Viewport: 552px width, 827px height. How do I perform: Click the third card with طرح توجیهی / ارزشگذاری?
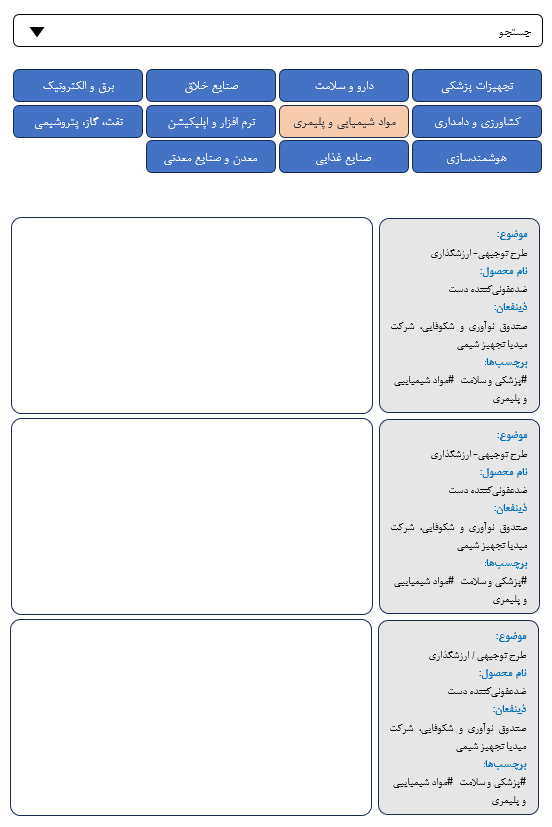coord(458,717)
